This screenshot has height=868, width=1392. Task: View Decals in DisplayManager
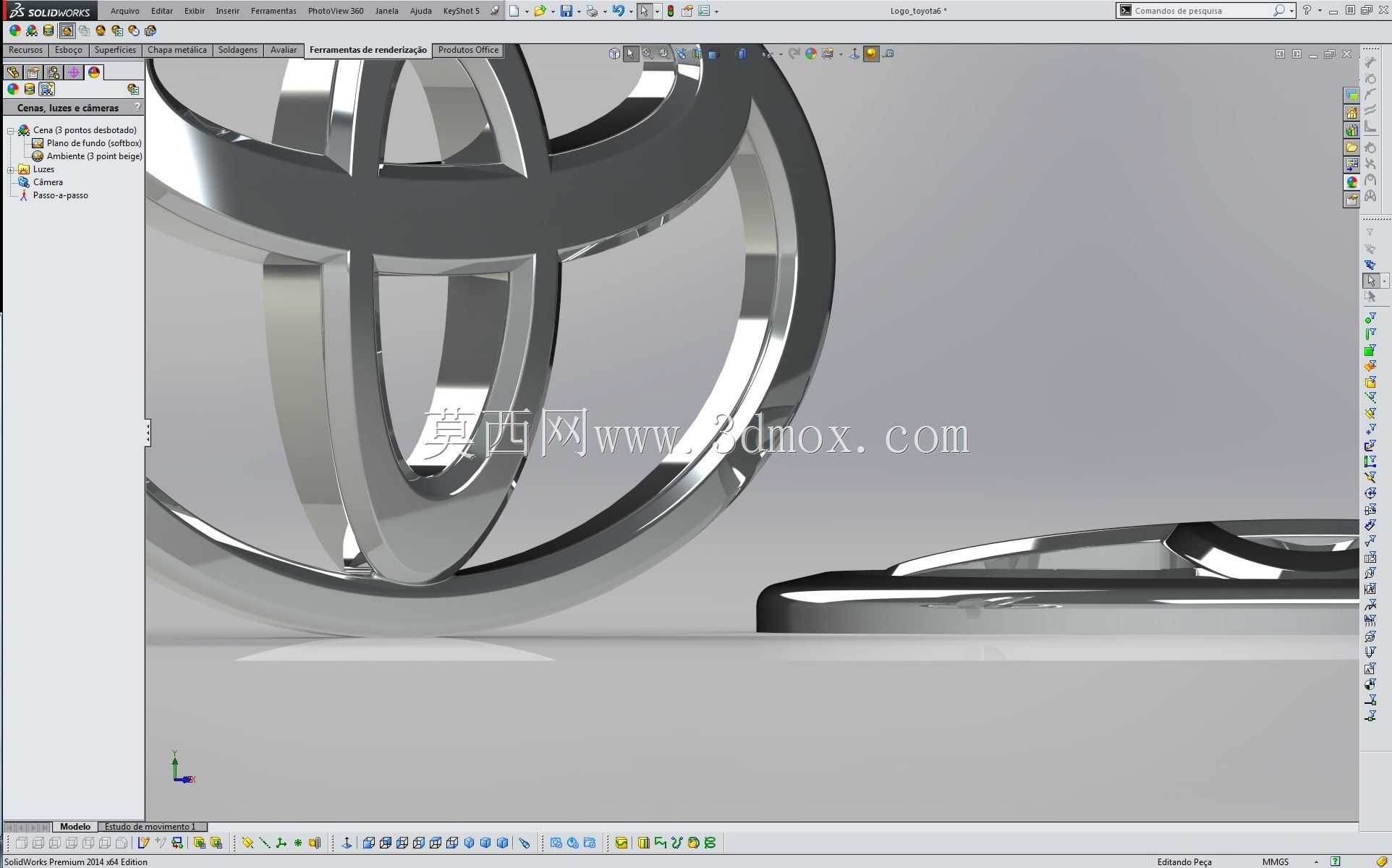point(30,89)
